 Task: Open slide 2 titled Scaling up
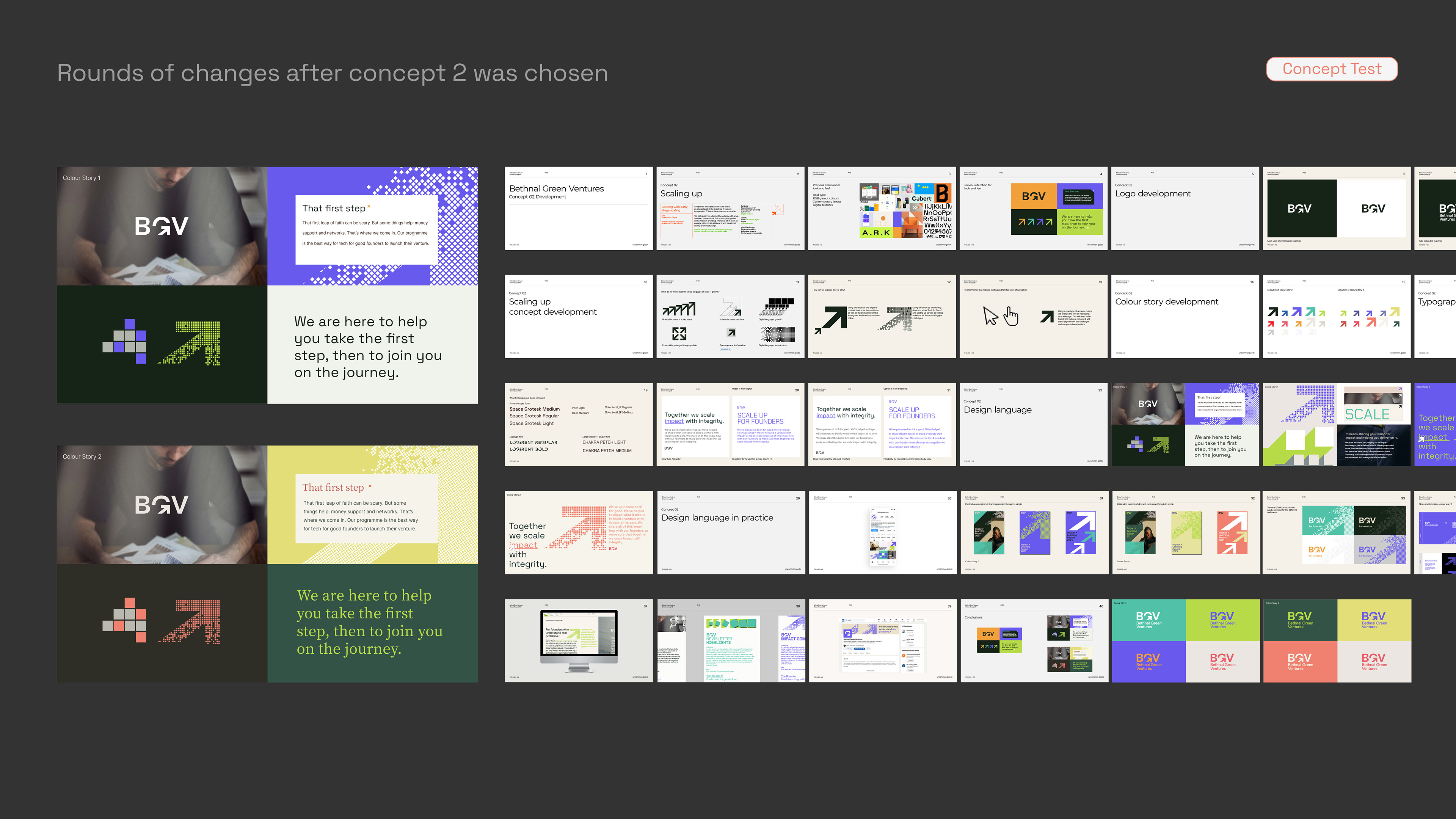click(x=730, y=208)
